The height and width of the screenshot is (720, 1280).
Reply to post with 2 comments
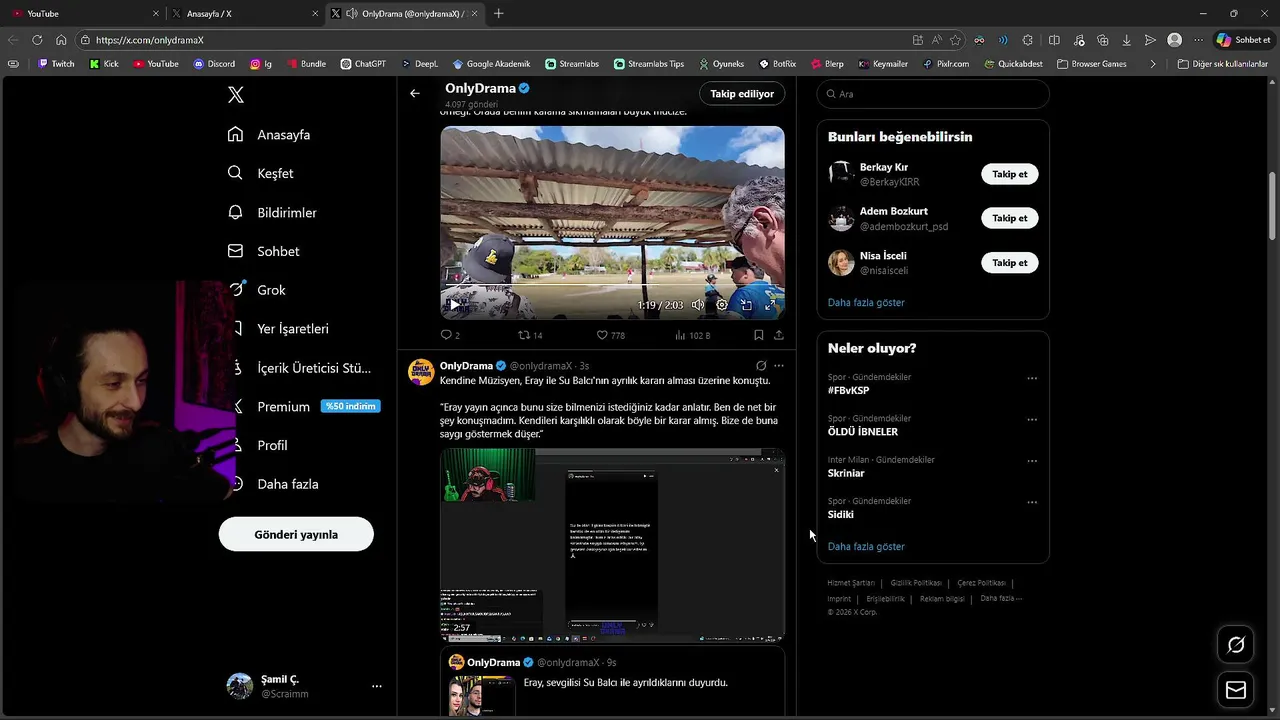click(x=450, y=335)
